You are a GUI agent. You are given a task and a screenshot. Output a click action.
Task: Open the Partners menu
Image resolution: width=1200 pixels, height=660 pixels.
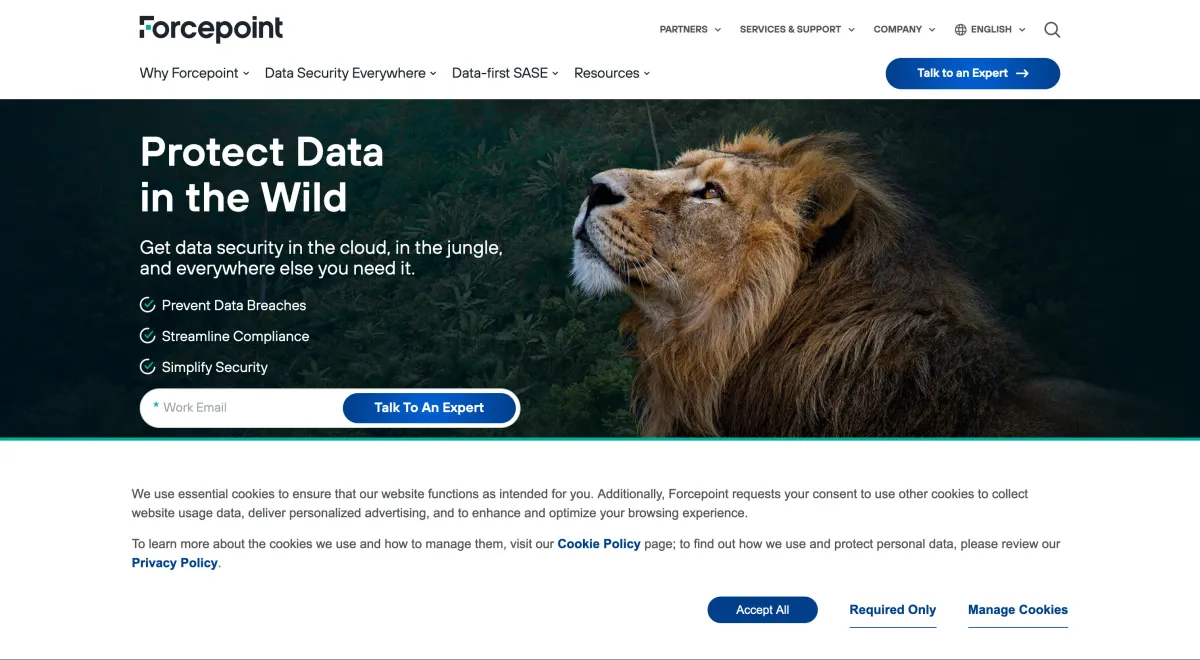(690, 30)
